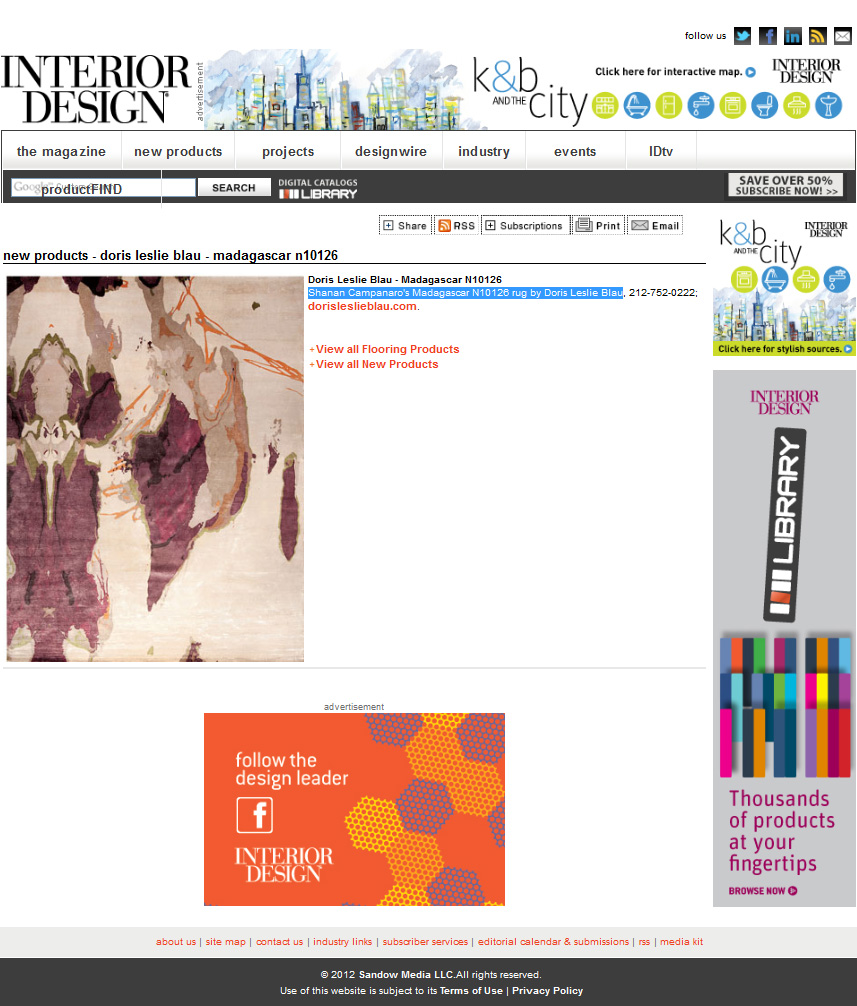Go to Interior Design logo homepage
The image size is (857, 1006).
coord(96,89)
